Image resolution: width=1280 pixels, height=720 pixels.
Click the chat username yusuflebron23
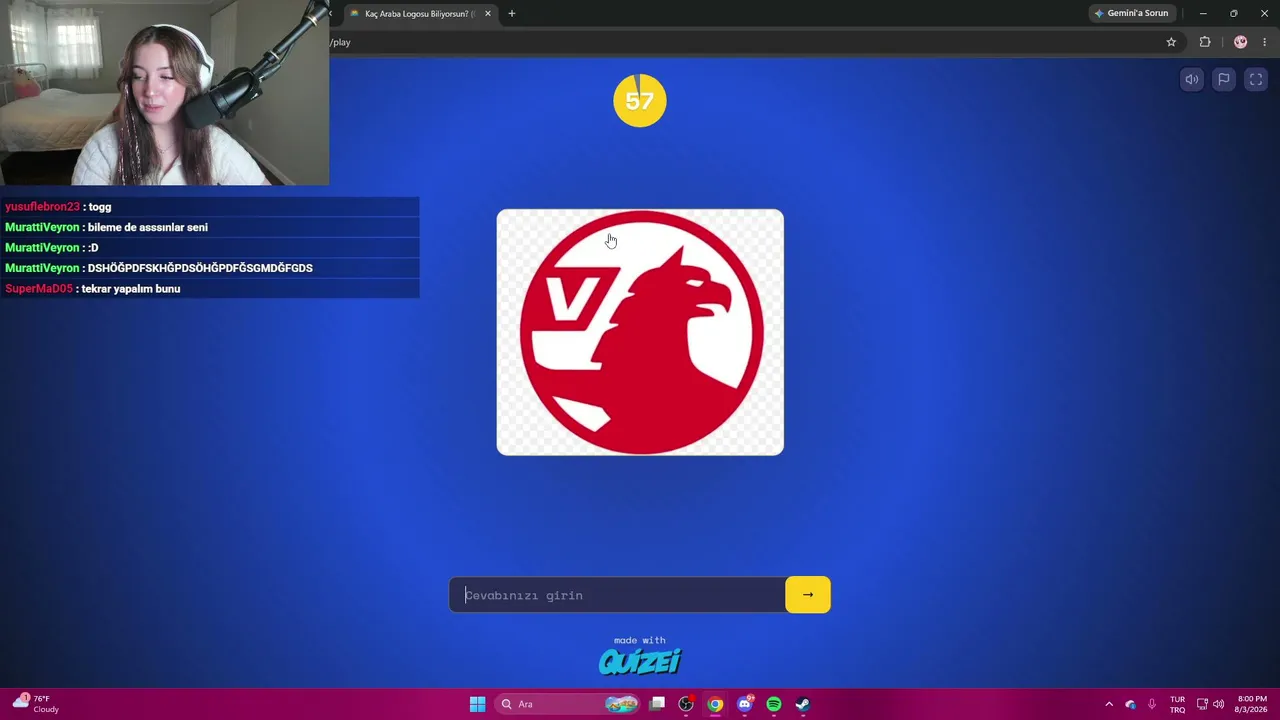pyautogui.click(x=42, y=207)
